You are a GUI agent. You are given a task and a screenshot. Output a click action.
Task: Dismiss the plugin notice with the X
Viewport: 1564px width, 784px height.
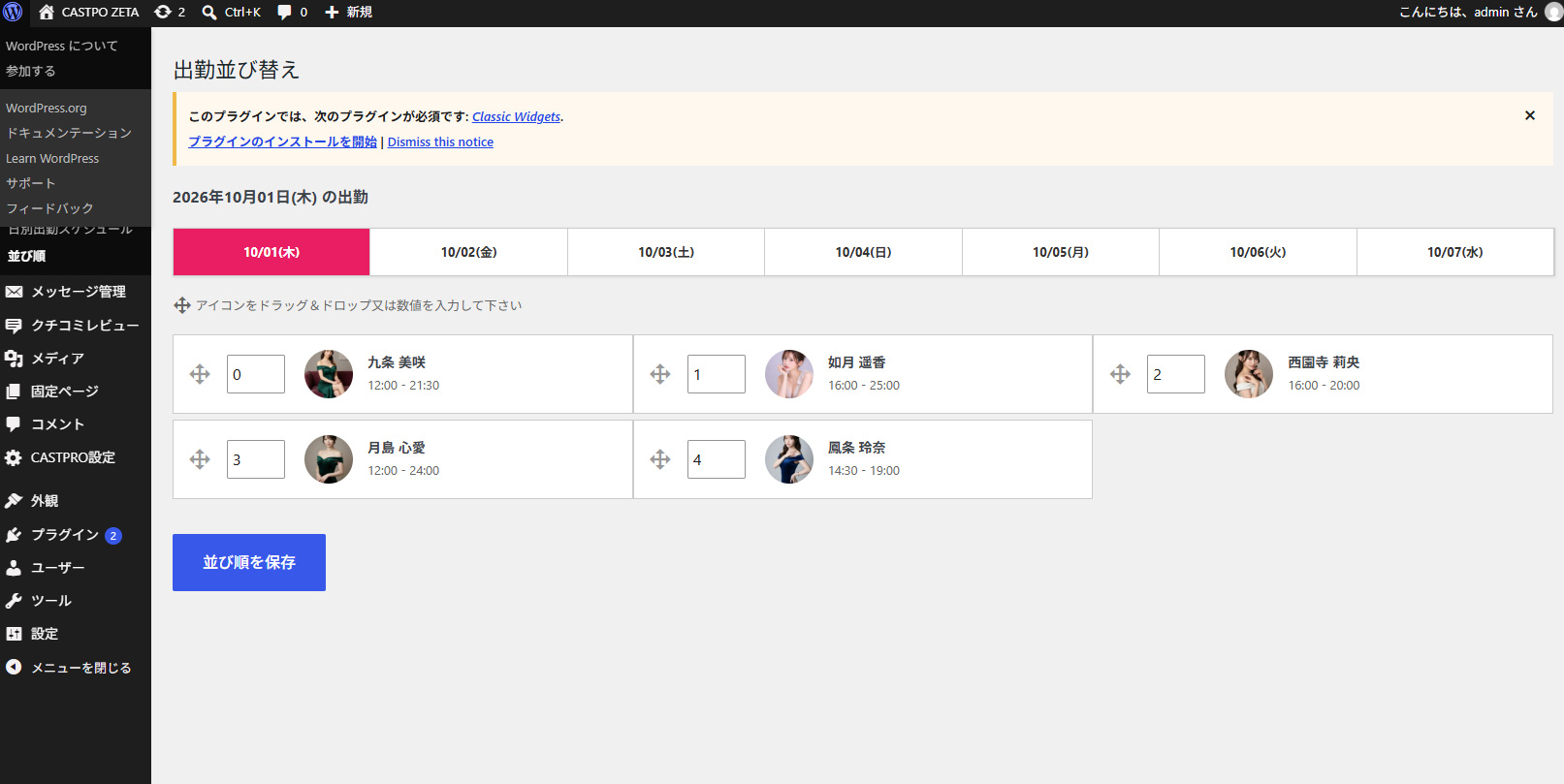(x=1530, y=115)
